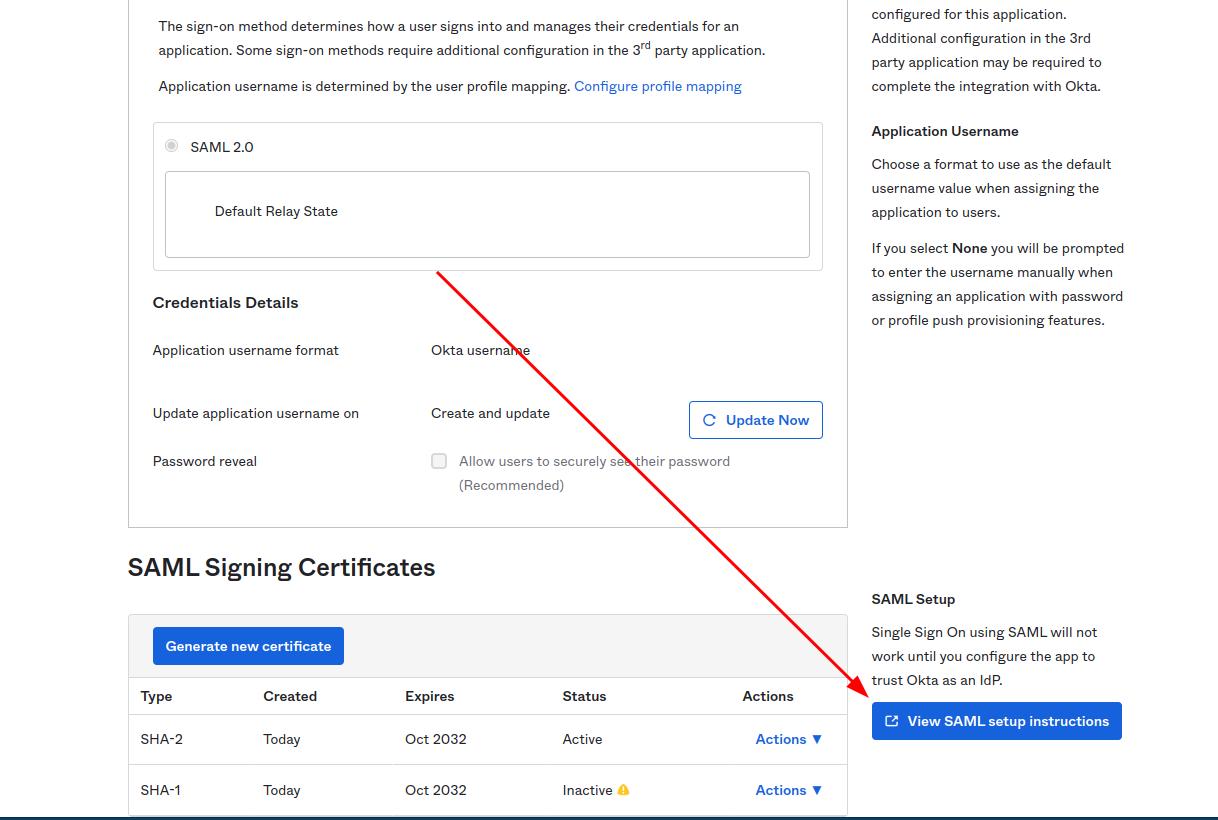
Task: Enable the password reveal checkbox
Action: pyautogui.click(x=439, y=461)
